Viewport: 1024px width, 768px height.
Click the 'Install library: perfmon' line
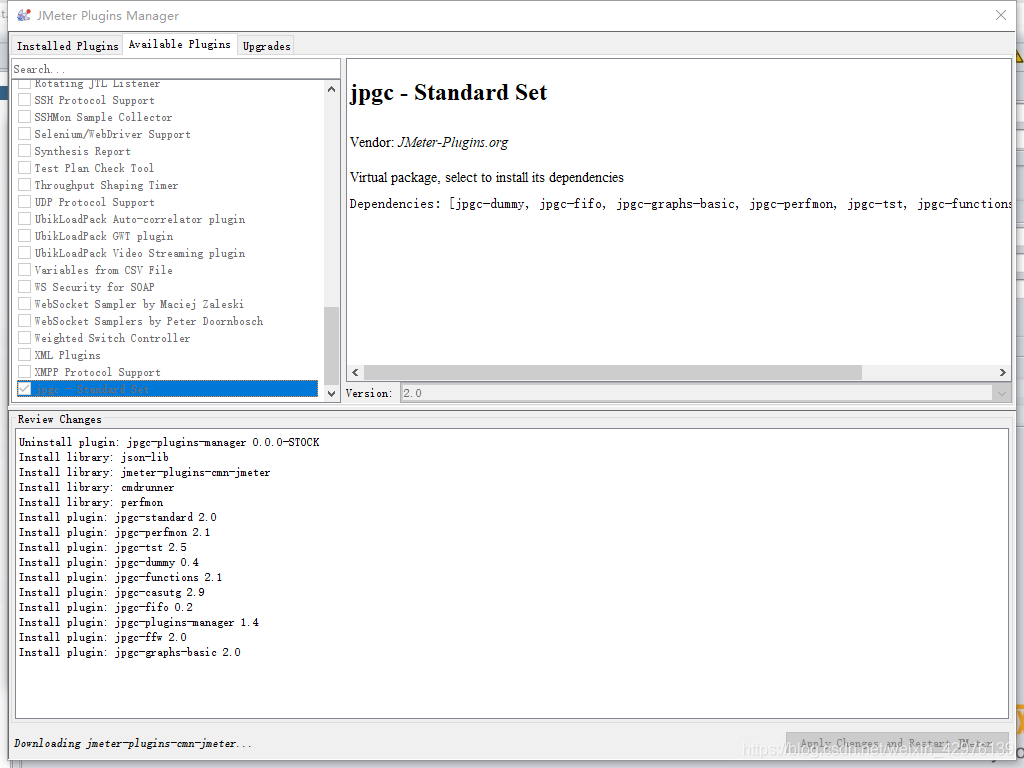point(91,502)
